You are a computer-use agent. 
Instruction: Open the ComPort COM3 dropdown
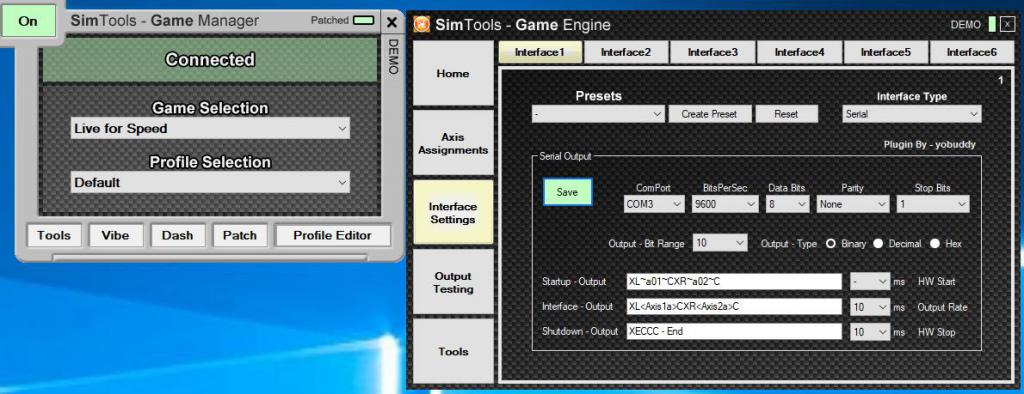click(x=654, y=205)
